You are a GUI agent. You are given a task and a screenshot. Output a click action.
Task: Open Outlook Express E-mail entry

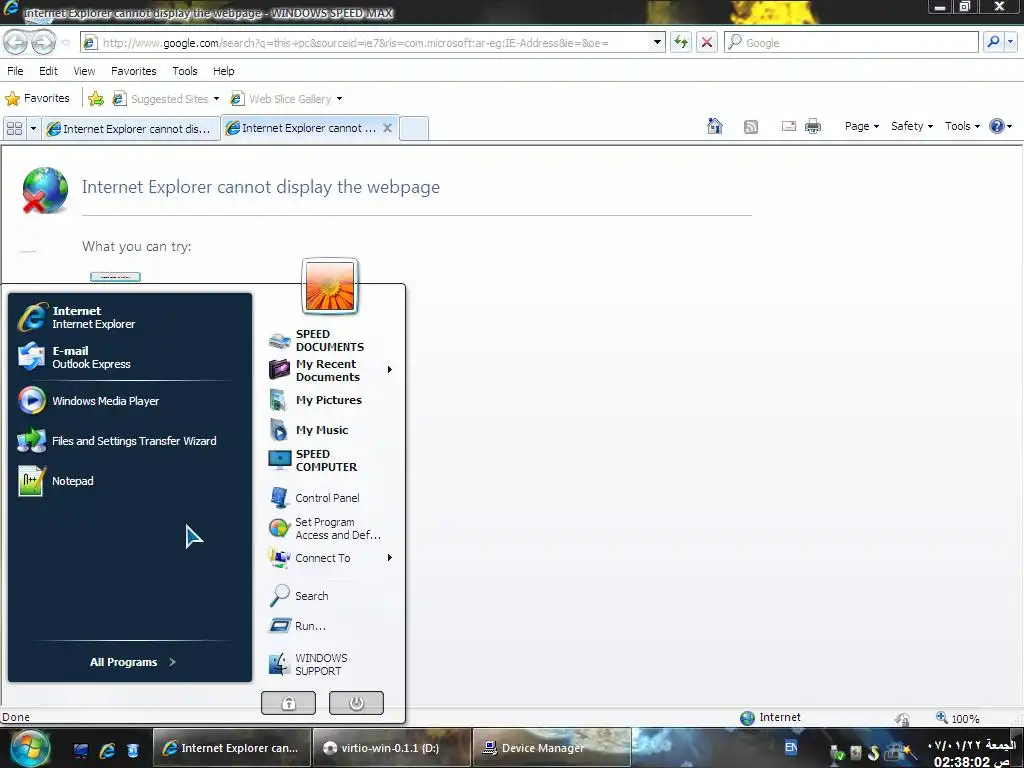pyautogui.click(x=130, y=357)
